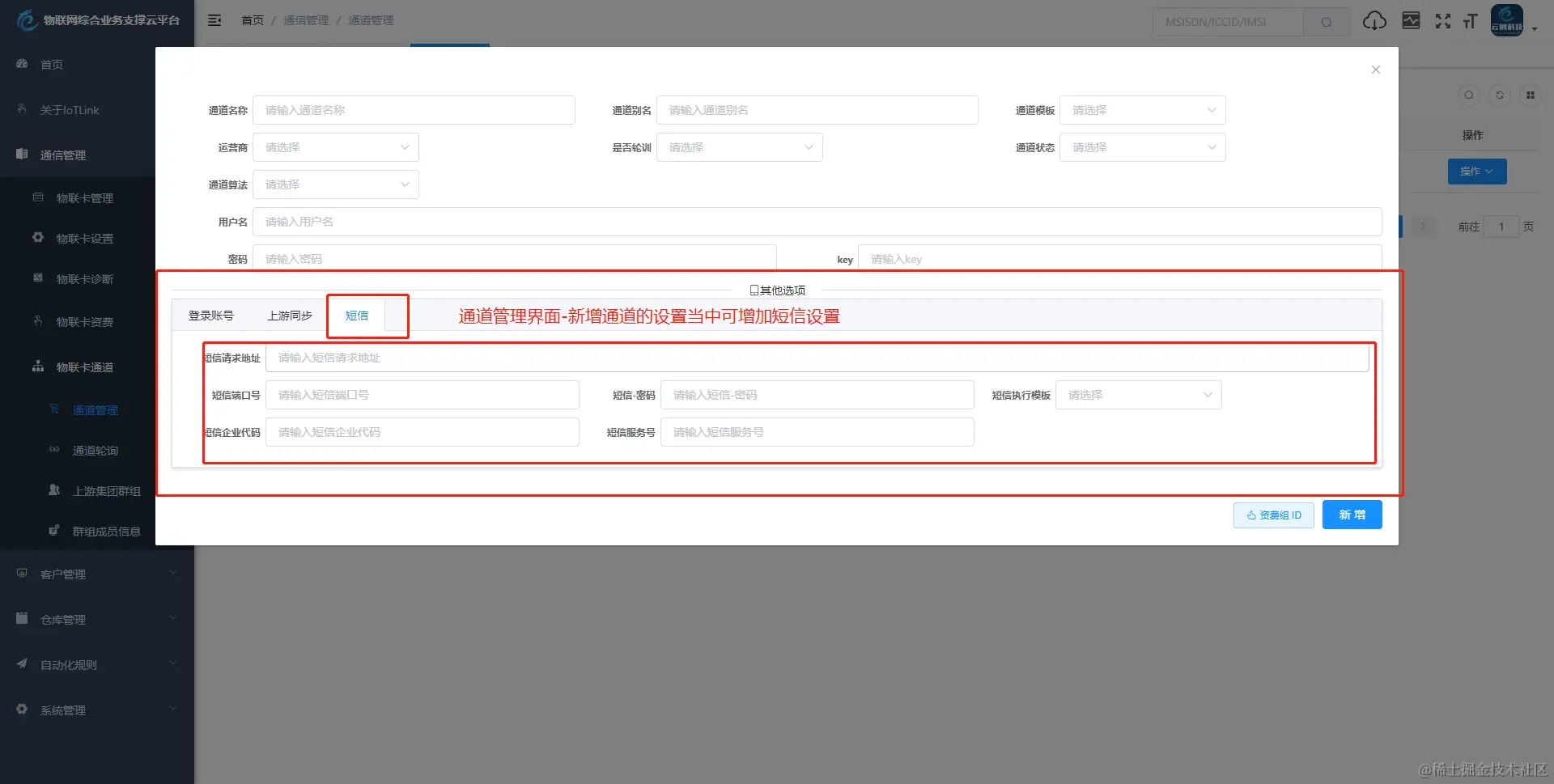Viewport: 1554px width, 784px height.
Task: Click the table refresh circle icon
Action: click(x=1500, y=95)
